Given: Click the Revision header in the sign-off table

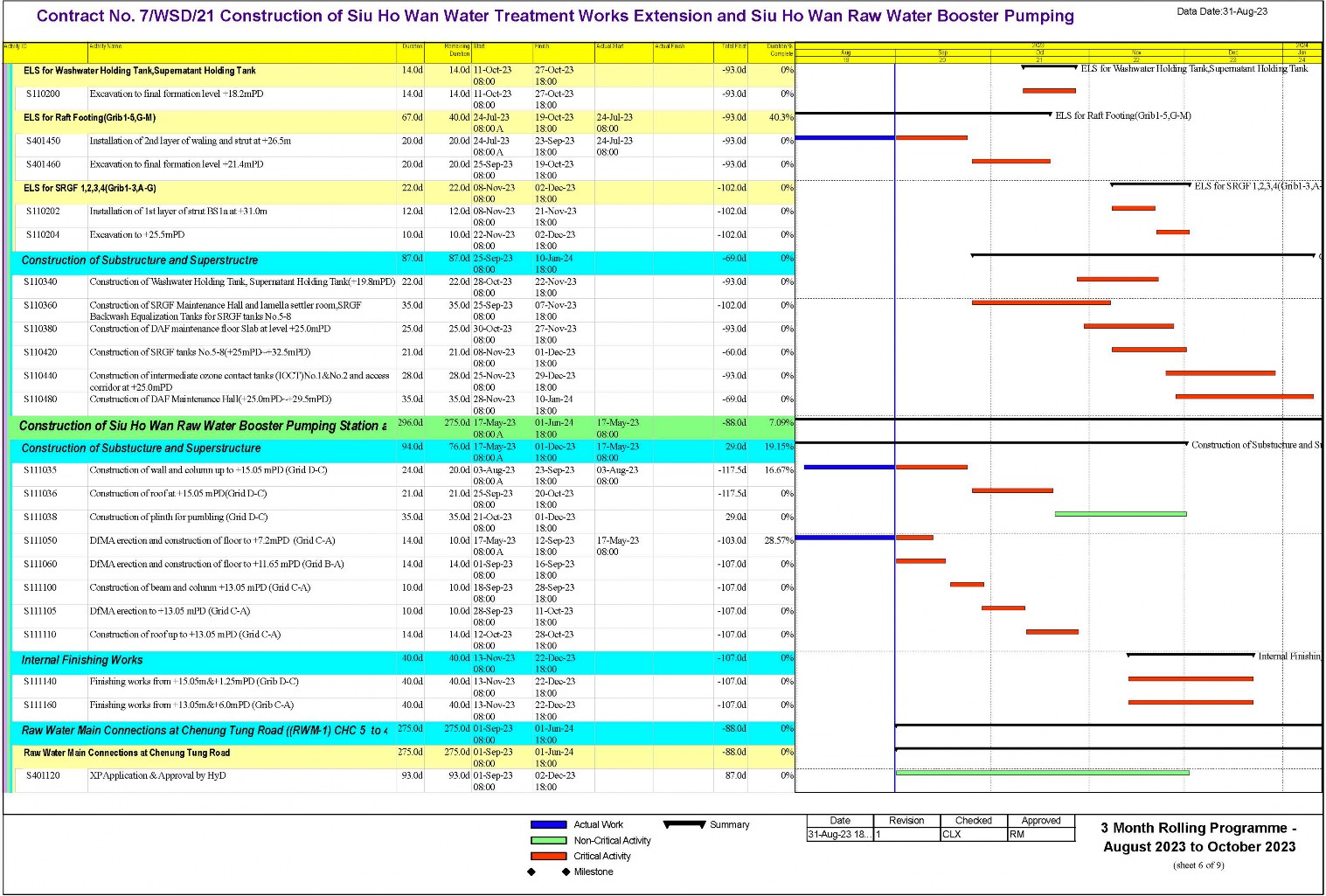Looking at the screenshot, I should [906, 821].
